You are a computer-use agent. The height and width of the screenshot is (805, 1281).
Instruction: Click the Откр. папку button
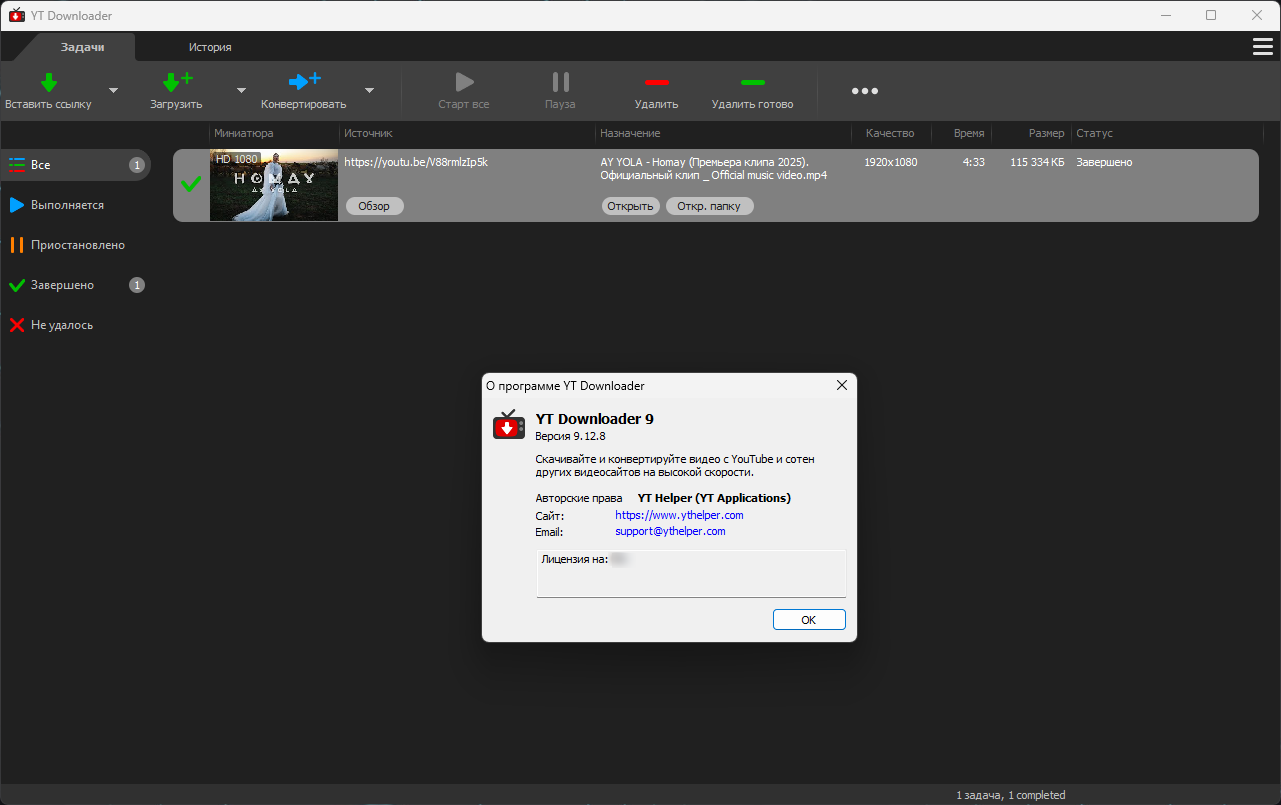710,206
